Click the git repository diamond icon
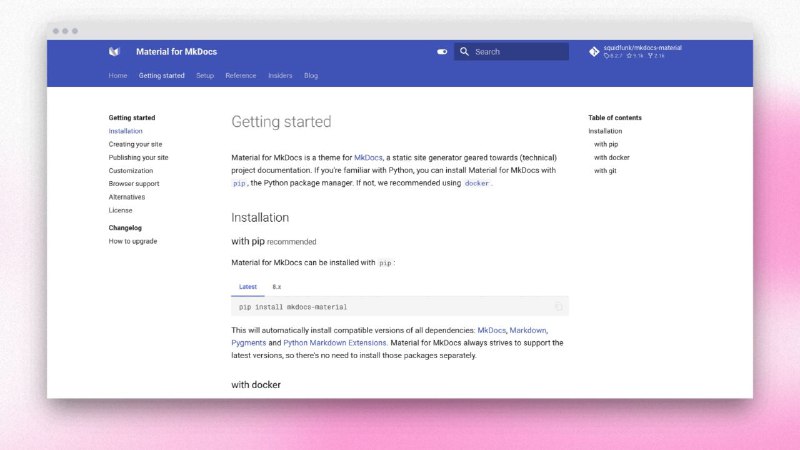800x450 pixels. click(594, 52)
